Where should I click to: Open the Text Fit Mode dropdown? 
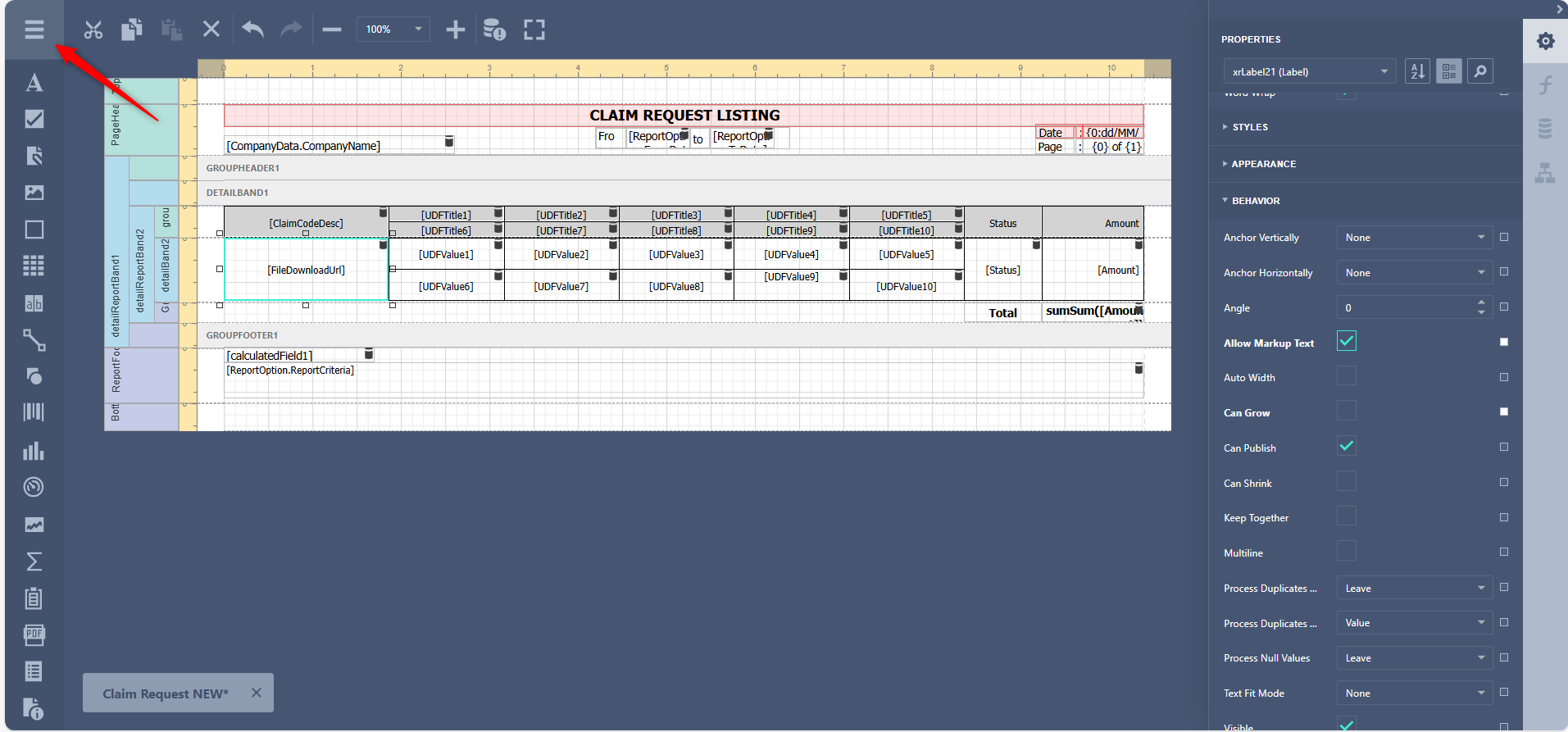1415,693
